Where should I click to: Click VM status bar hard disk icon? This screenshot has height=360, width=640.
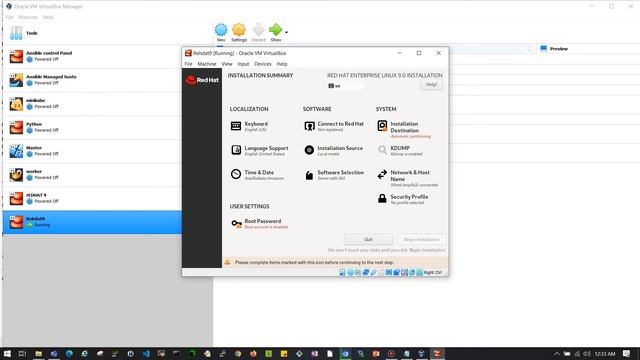click(x=342, y=272)
